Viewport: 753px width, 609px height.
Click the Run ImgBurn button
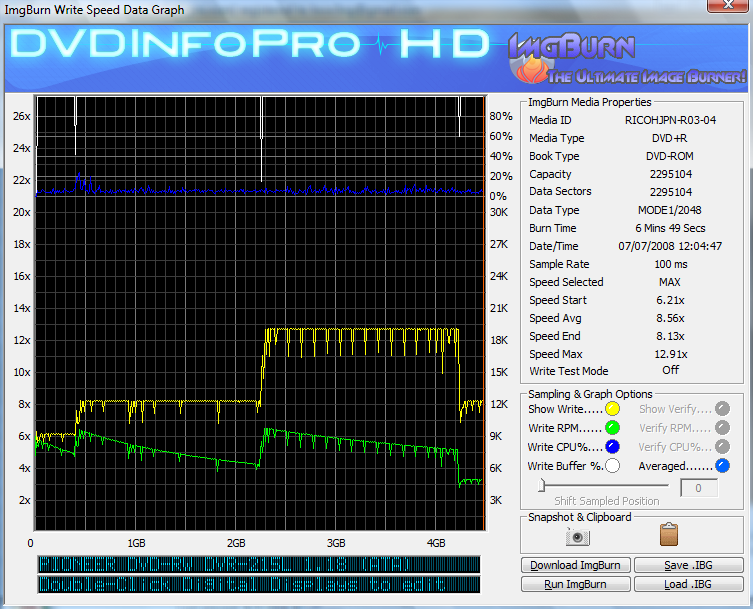575,584
